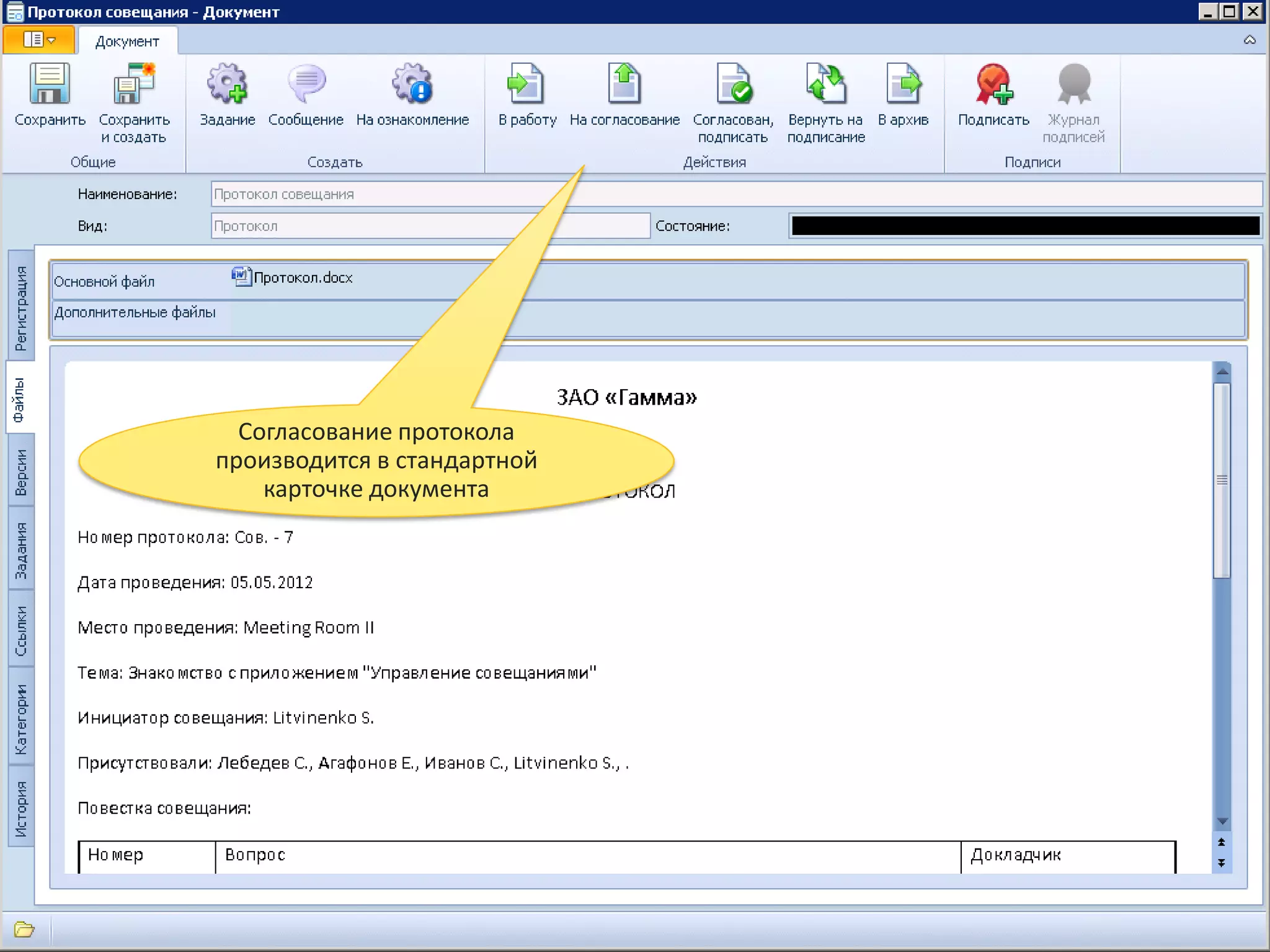Open the Протокол.docx main file
Image resolution: width=1270 pixels, height=952 pixels.
302,278
